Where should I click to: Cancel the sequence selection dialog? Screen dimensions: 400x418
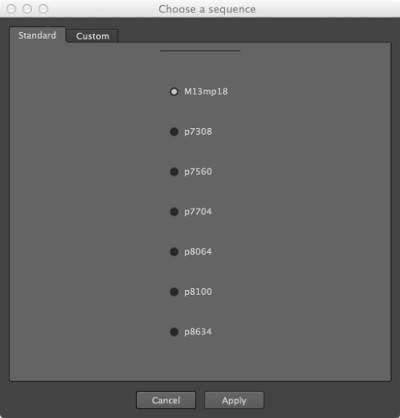(x=166, y=400)
